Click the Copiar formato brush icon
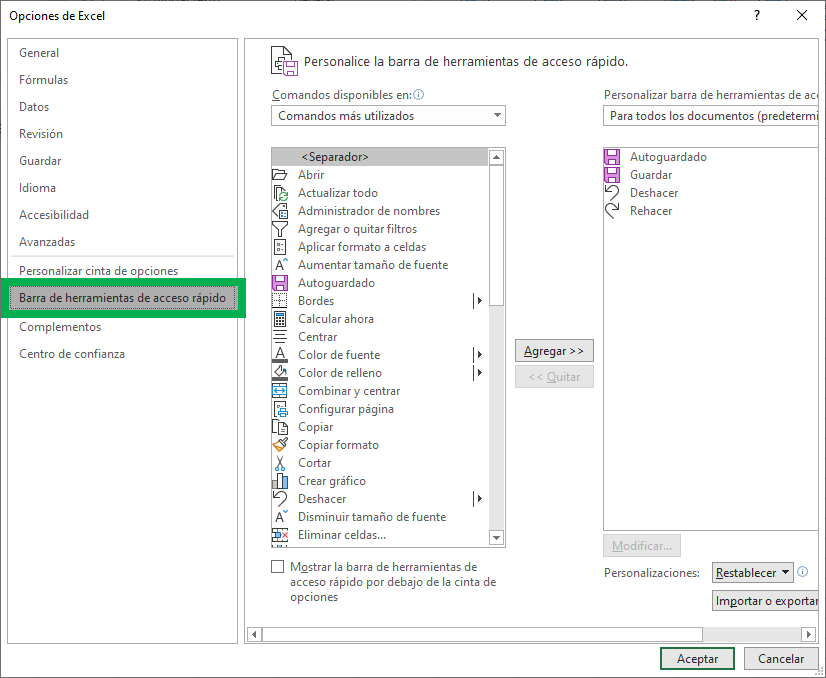826x678 pixels. [280, 445]
